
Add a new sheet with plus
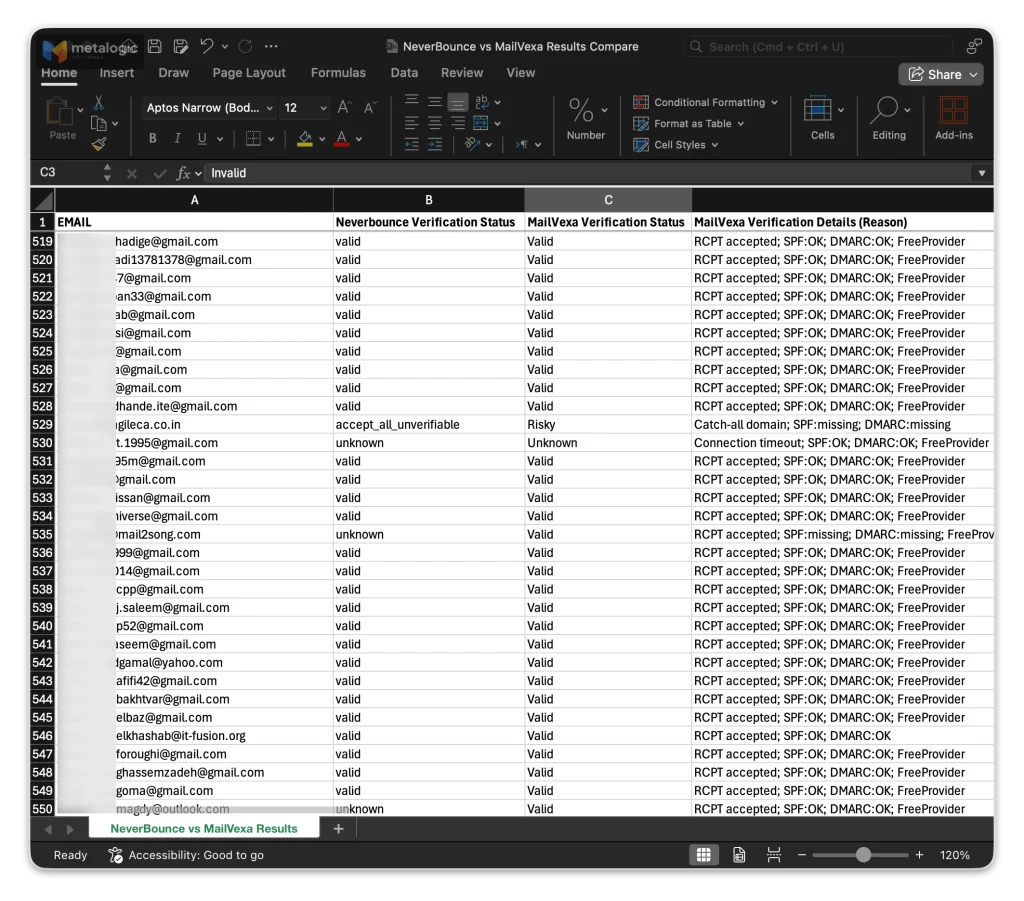(338, 829)
